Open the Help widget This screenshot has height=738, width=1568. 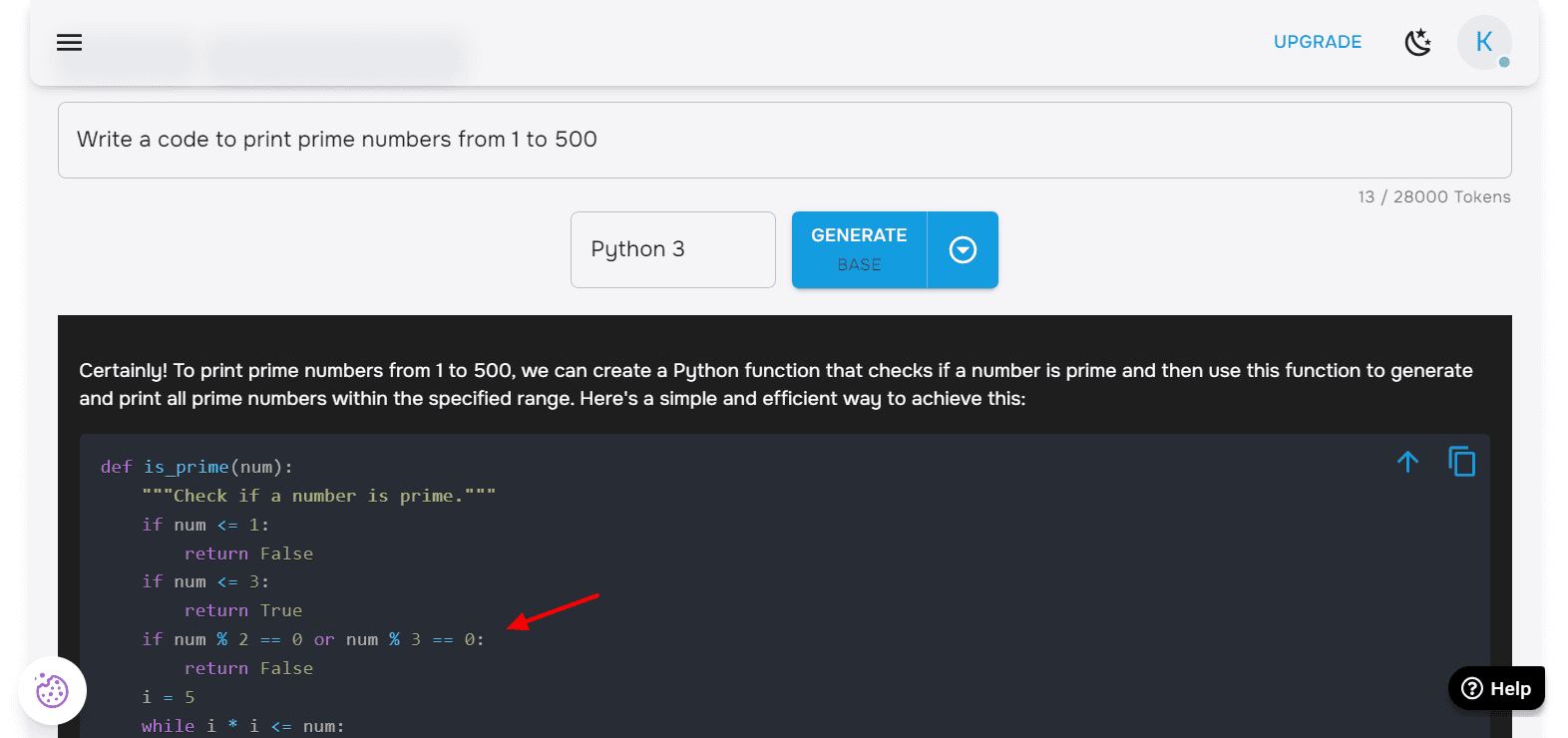point(1496,688)
